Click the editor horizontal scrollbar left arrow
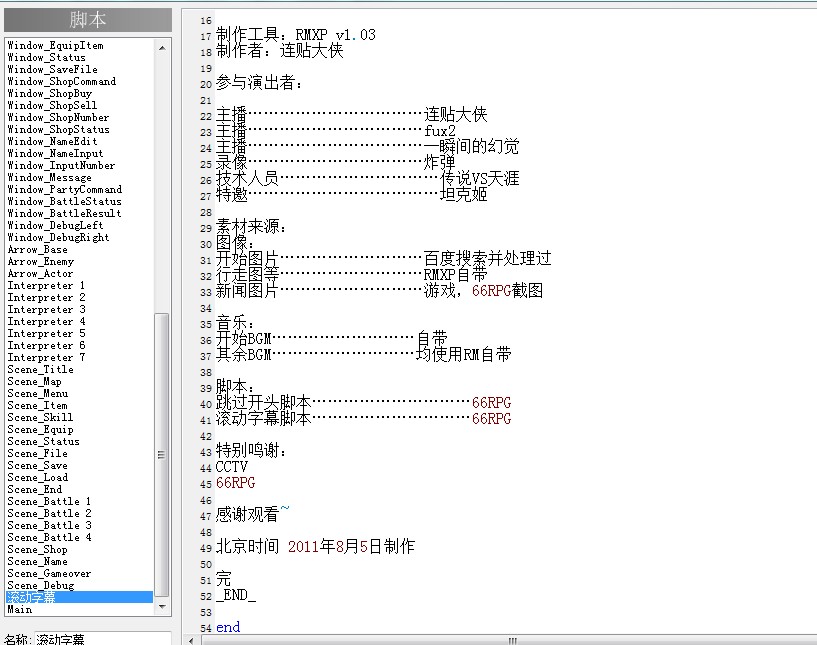The image size is (817, 645). (x=191, y=641)
